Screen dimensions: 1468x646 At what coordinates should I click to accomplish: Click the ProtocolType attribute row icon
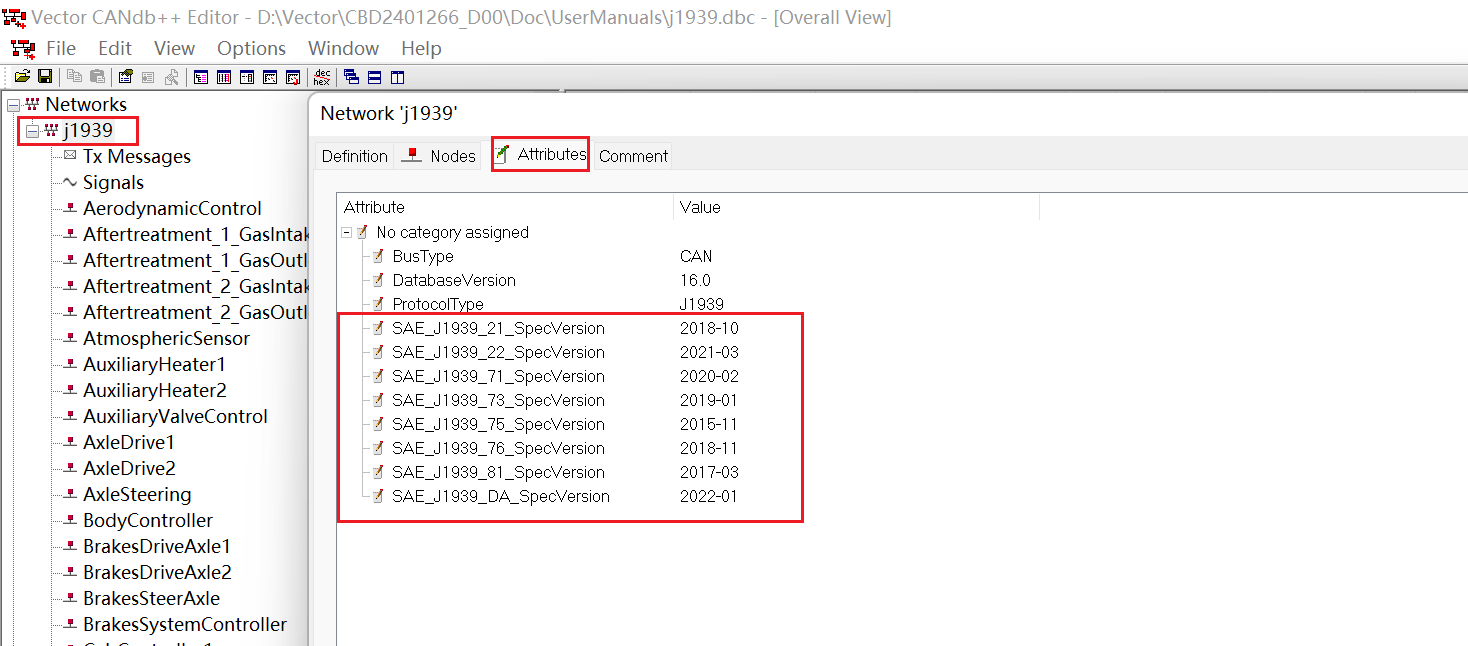point(379,304)
